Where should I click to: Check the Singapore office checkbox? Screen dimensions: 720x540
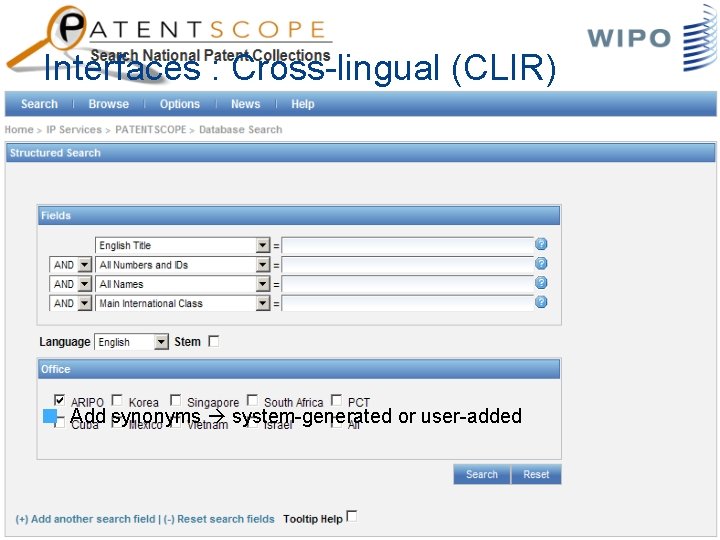click(x=175, y=400)
